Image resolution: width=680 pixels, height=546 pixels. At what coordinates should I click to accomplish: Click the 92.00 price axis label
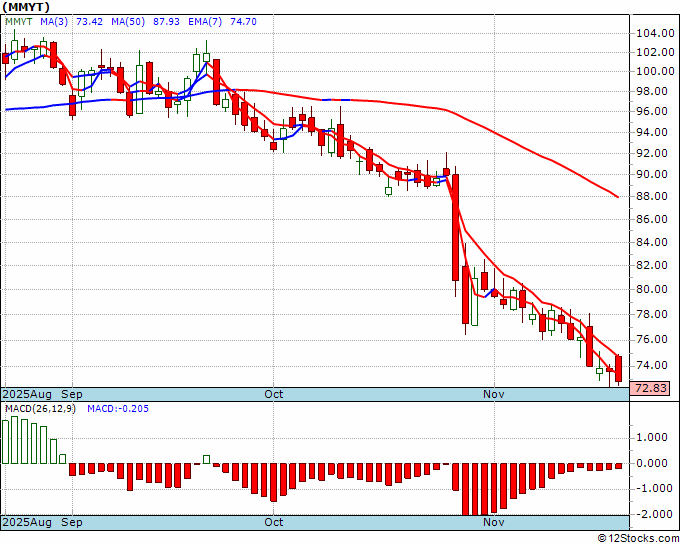(652, 153)
